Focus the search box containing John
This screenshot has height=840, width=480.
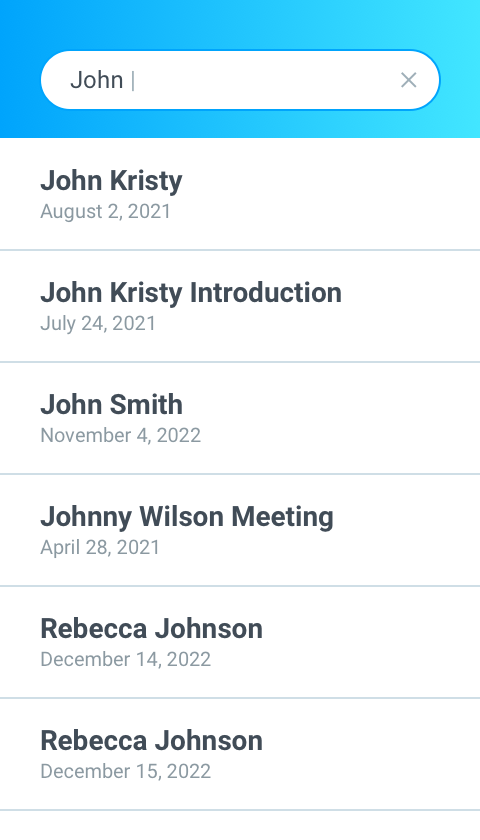click(x=240, y=80)
